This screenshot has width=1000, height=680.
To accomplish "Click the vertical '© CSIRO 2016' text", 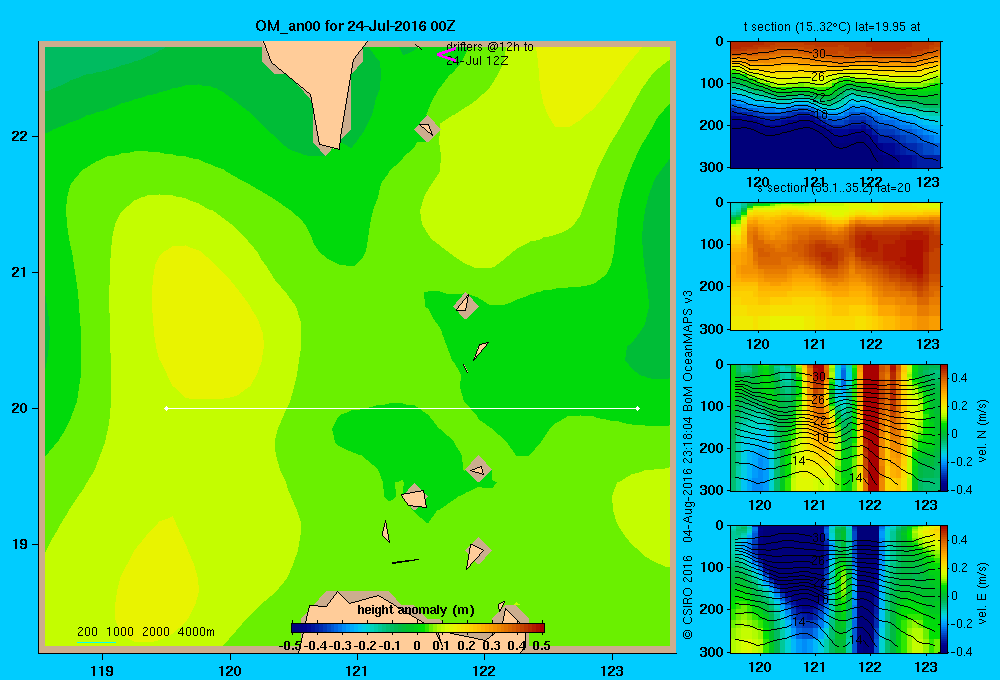I will coord(688,597).
